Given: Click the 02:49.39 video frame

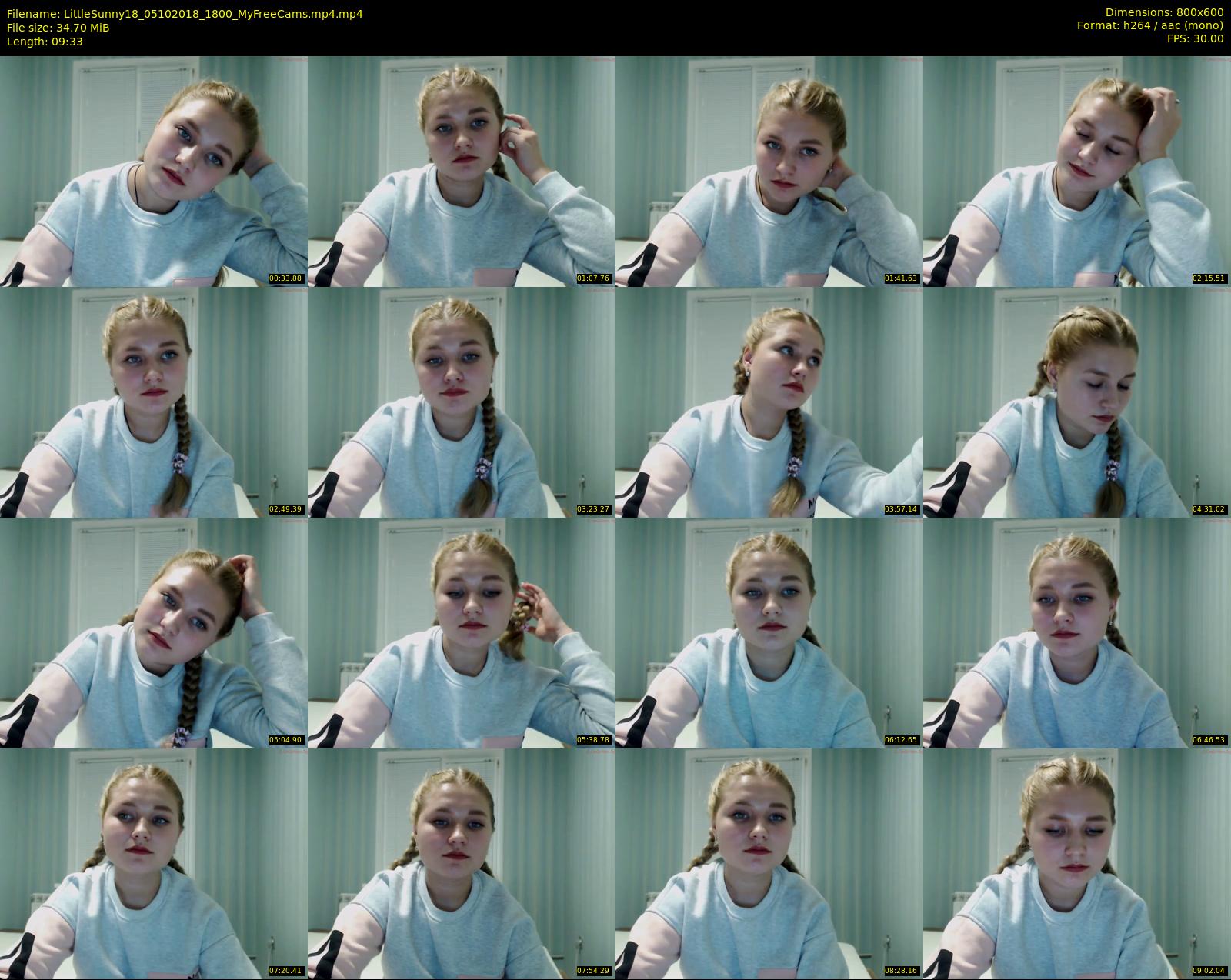Looking at the screenshot, I should (154, 402).
